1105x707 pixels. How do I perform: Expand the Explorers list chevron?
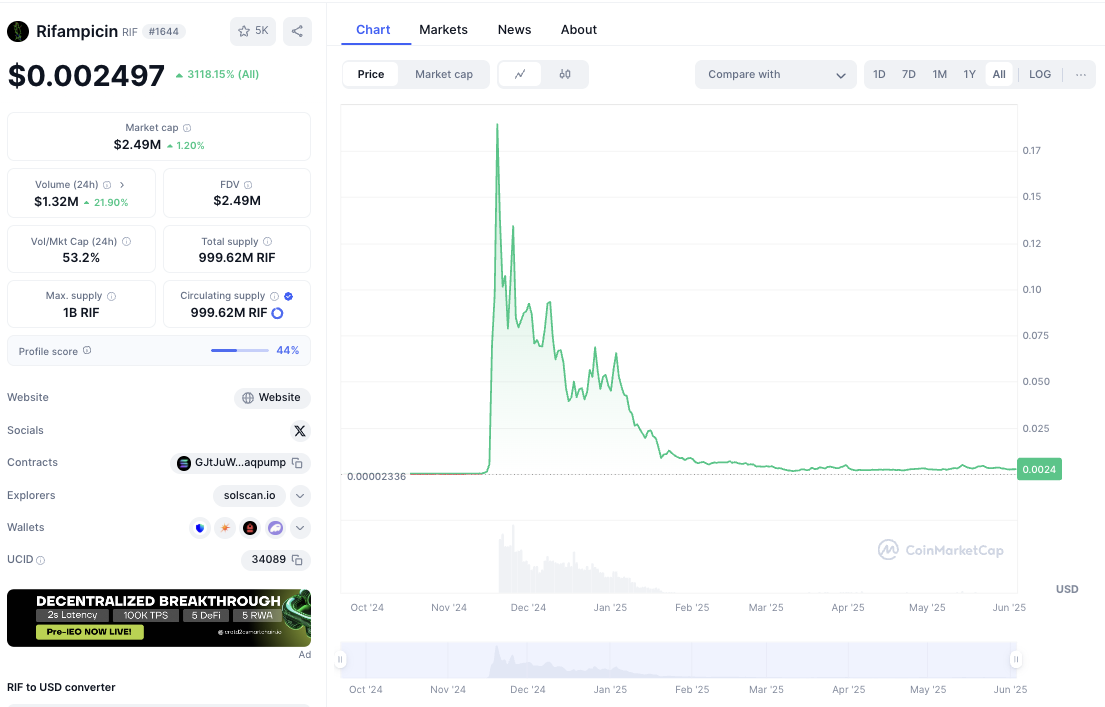300,496
